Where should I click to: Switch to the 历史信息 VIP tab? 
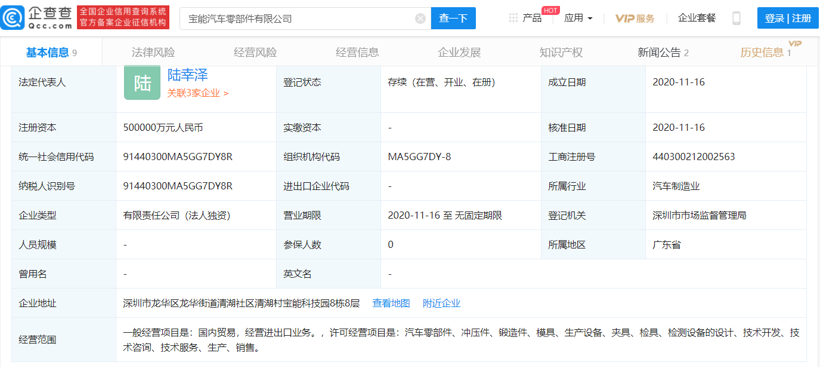point(767,51)
